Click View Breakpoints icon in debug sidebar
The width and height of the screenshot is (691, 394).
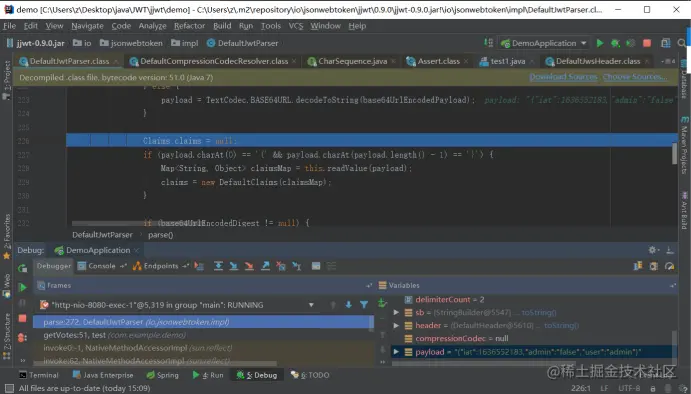pyautogui.click(x=22, y=338)
